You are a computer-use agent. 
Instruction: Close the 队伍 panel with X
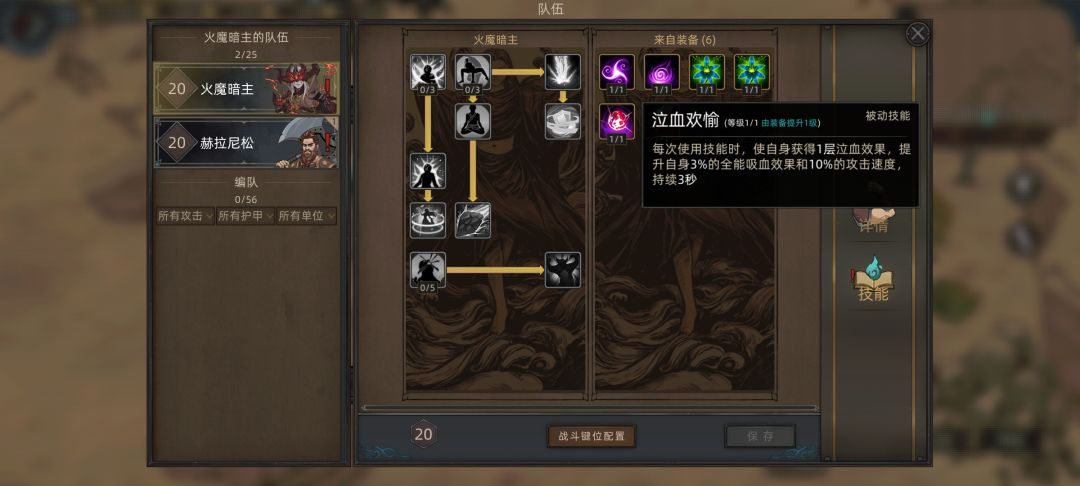[x=917, y=34]
